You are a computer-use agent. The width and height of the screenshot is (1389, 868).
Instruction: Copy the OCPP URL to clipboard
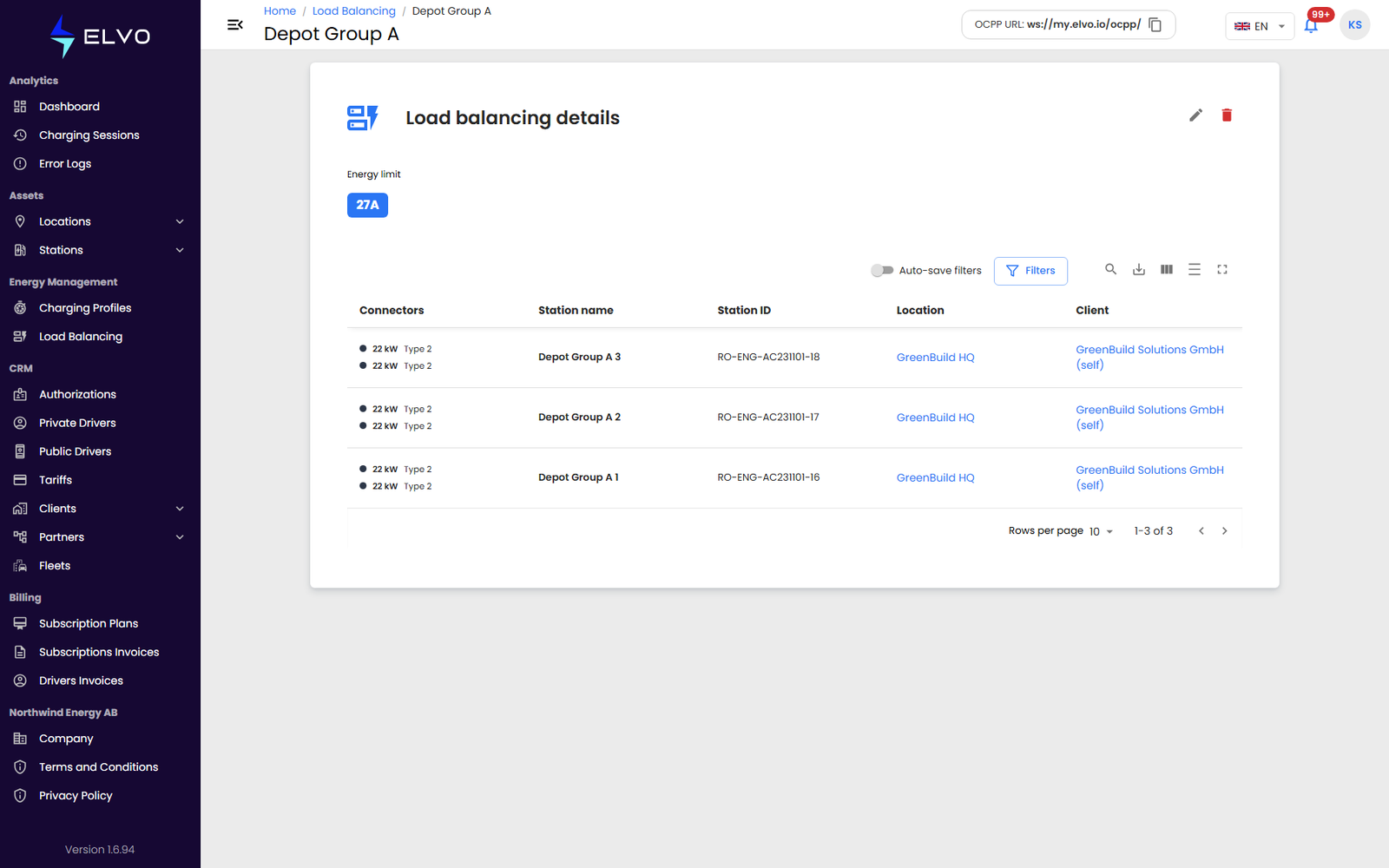[x=1155, y=25]
